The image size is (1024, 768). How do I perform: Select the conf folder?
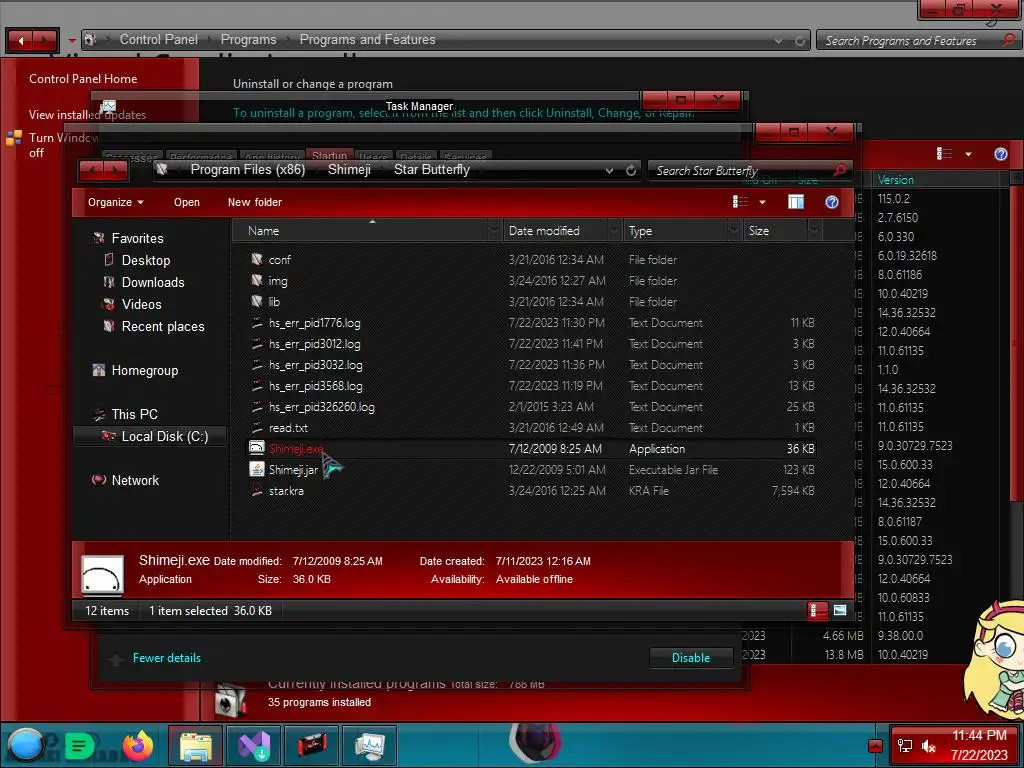[x=280, y=259]
